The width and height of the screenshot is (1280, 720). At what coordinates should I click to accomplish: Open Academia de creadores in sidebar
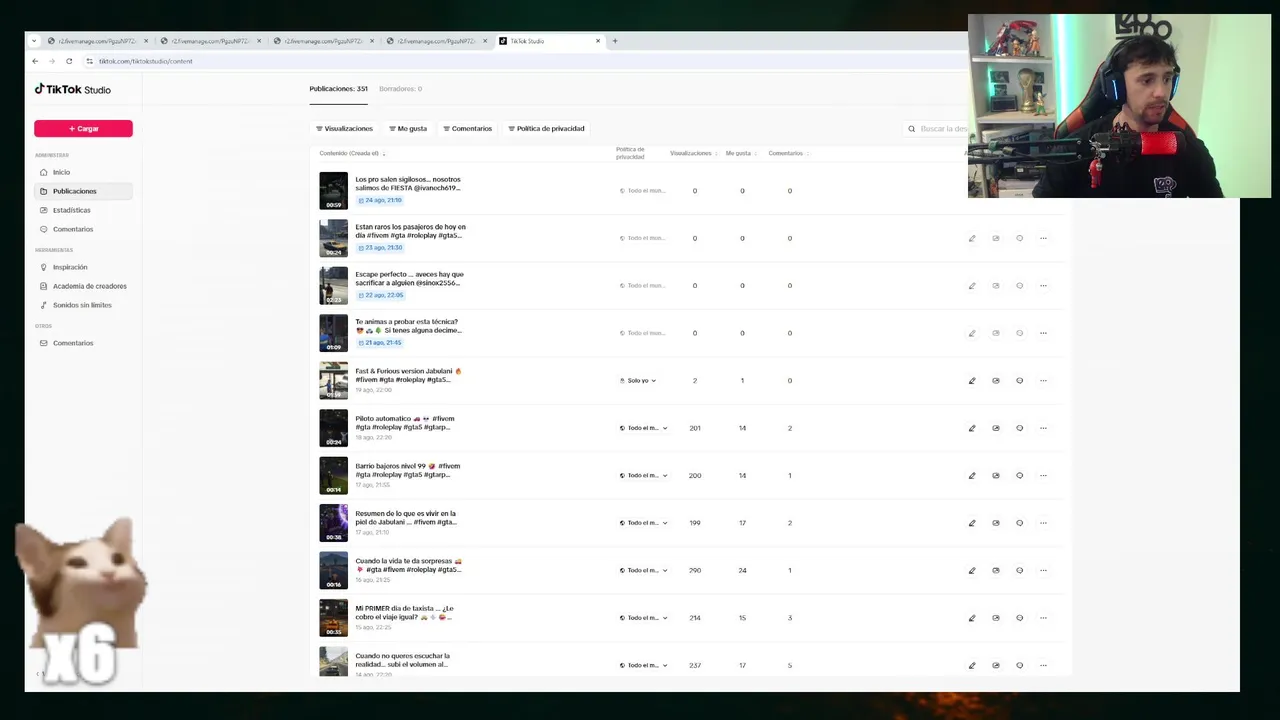pyautogui.click(x=83, y=286)
